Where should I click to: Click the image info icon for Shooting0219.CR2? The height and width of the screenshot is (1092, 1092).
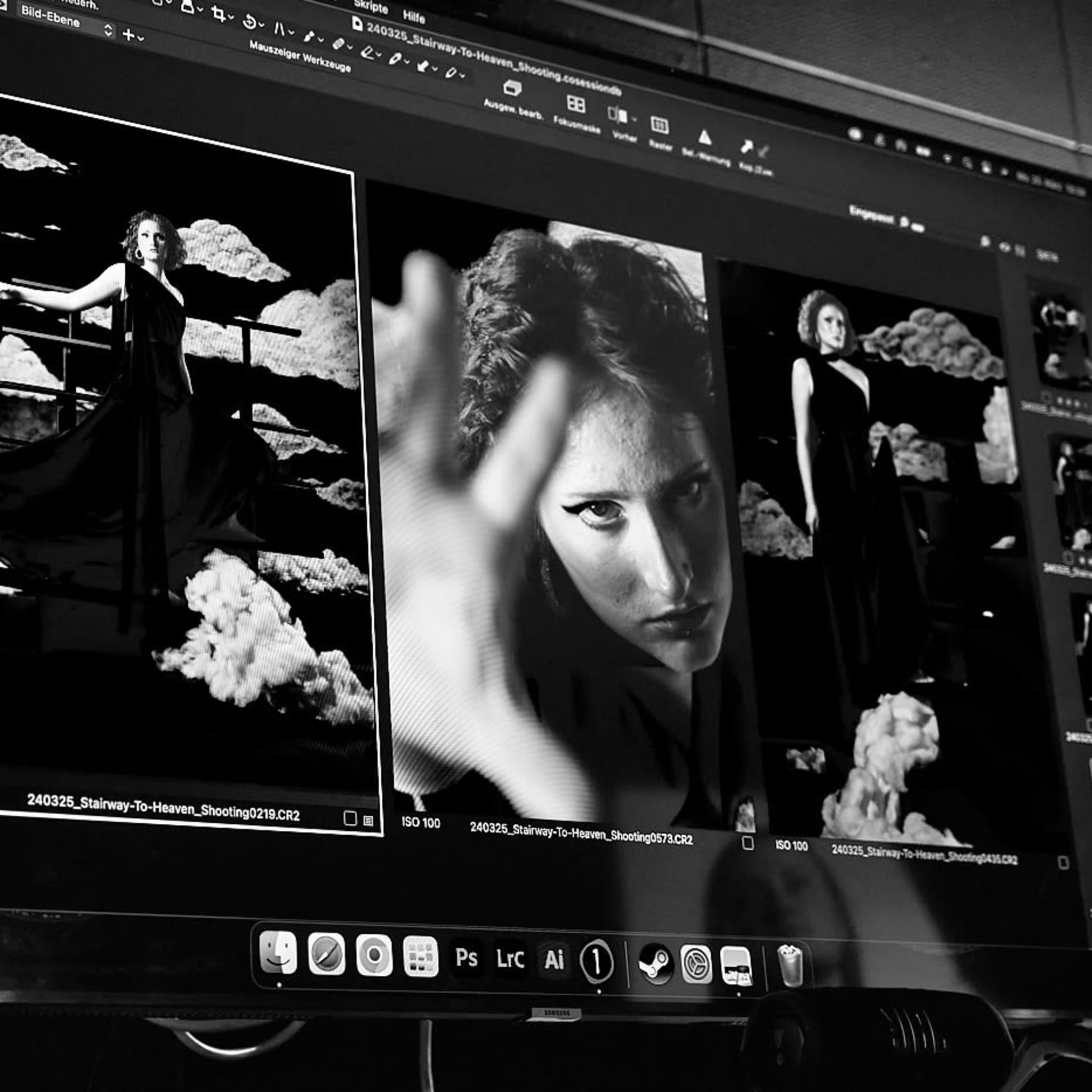point(368,820)
